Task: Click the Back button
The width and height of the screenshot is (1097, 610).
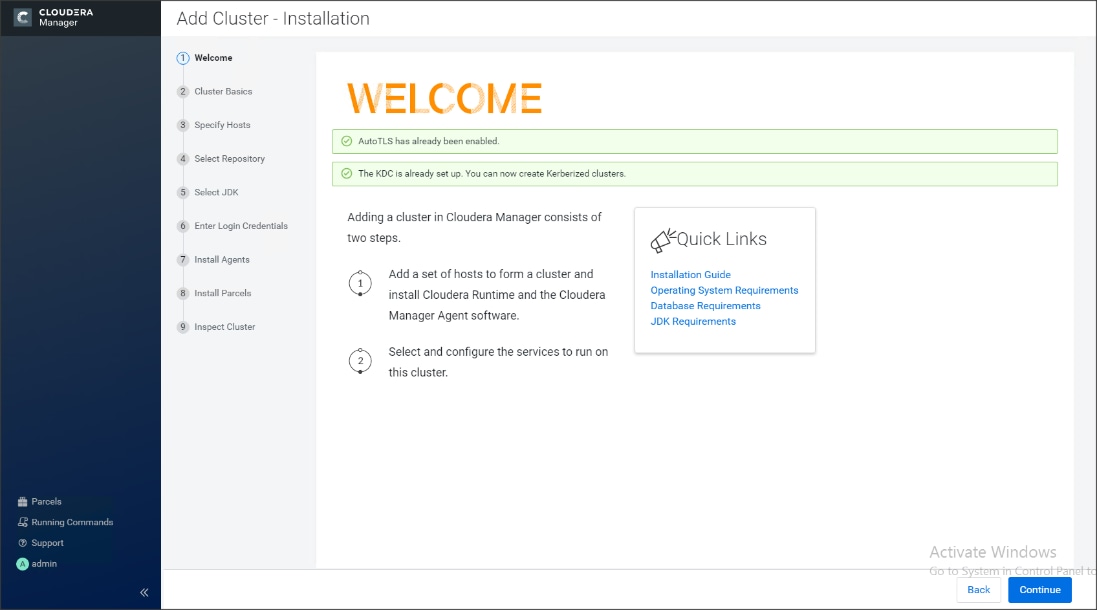Action: pyautogui.click(x=979, y=590)
